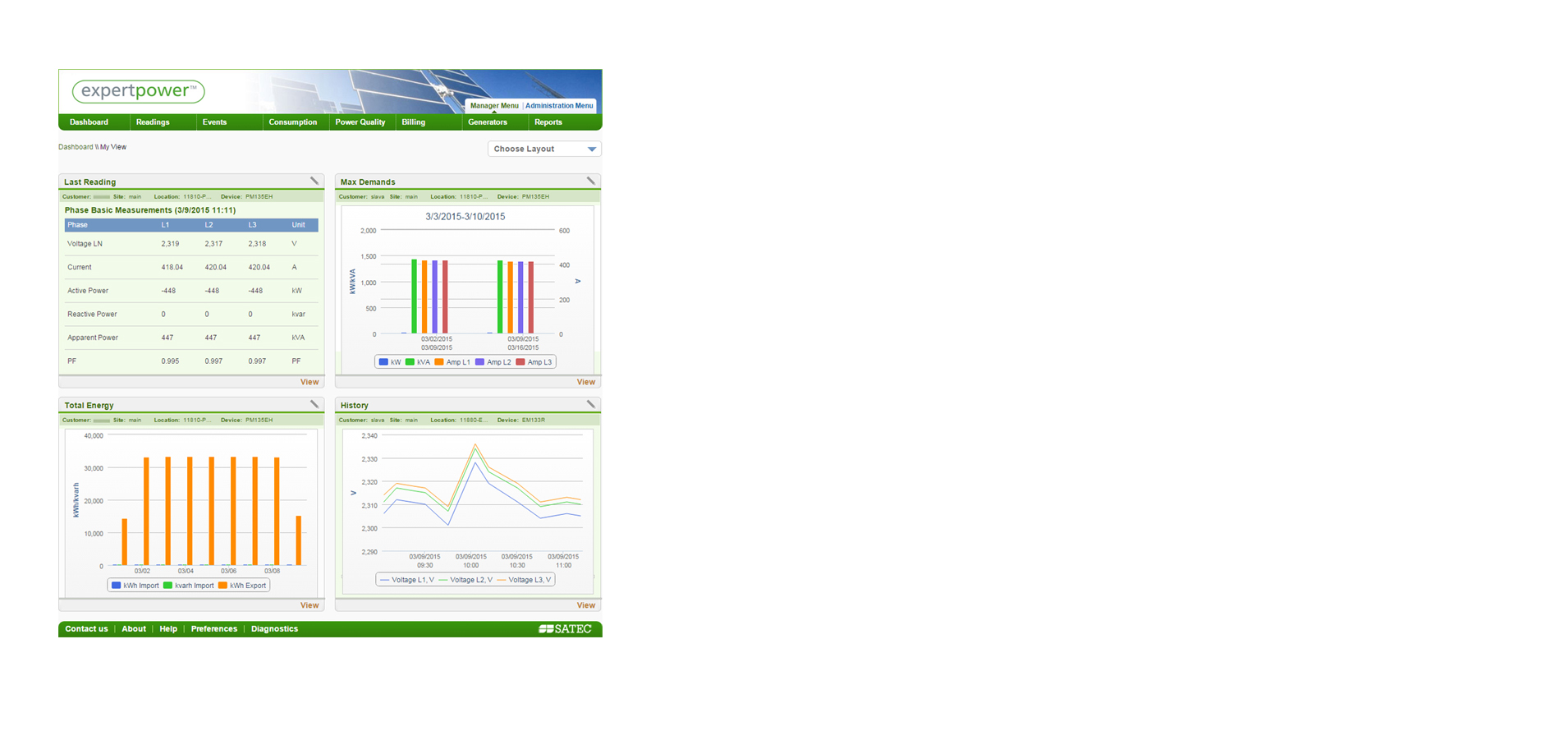Toggle Voltage L1, V series in History legend

point(407,580)
